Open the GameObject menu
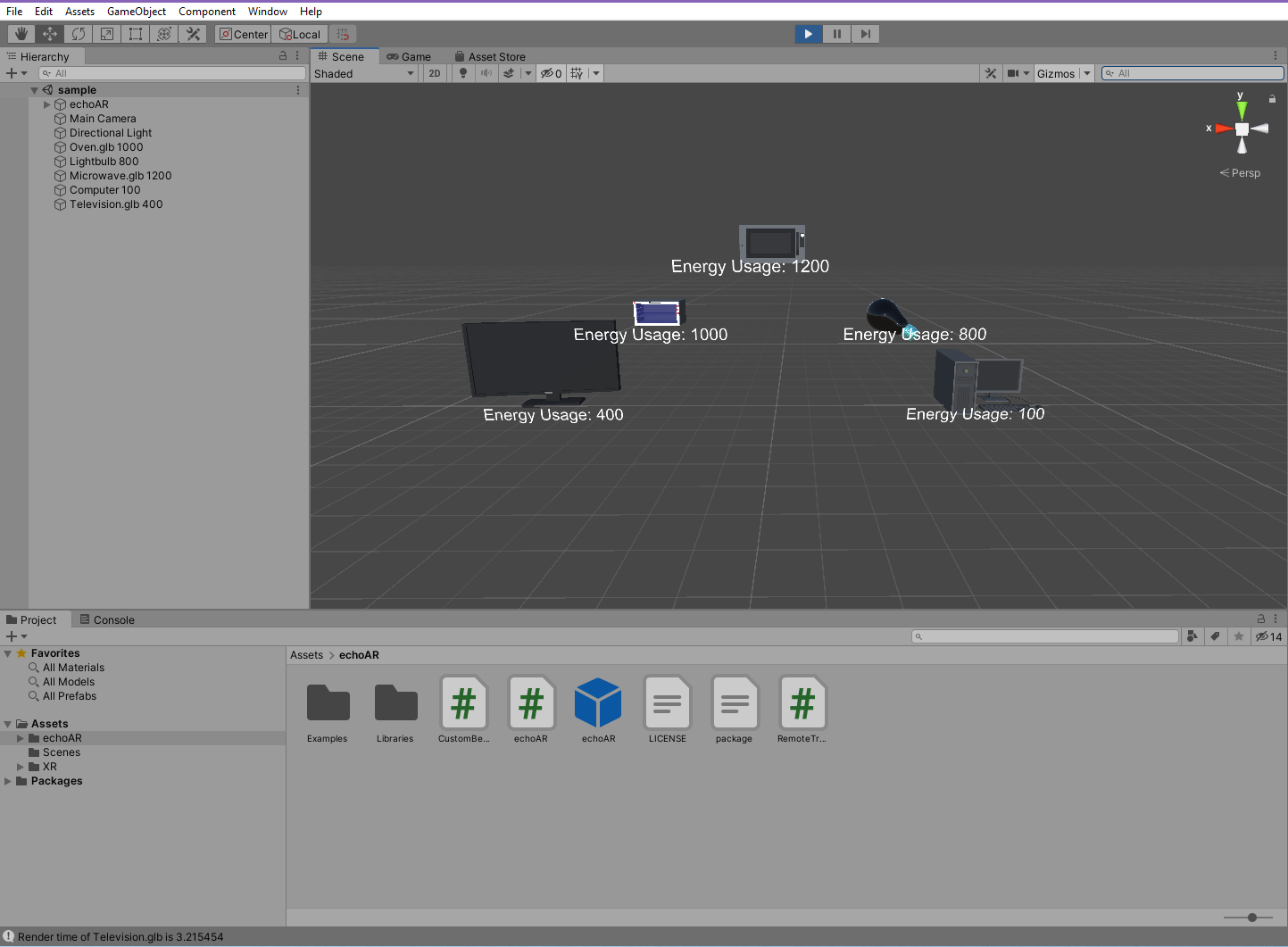1288x947 pixels. tap(137, 11)
